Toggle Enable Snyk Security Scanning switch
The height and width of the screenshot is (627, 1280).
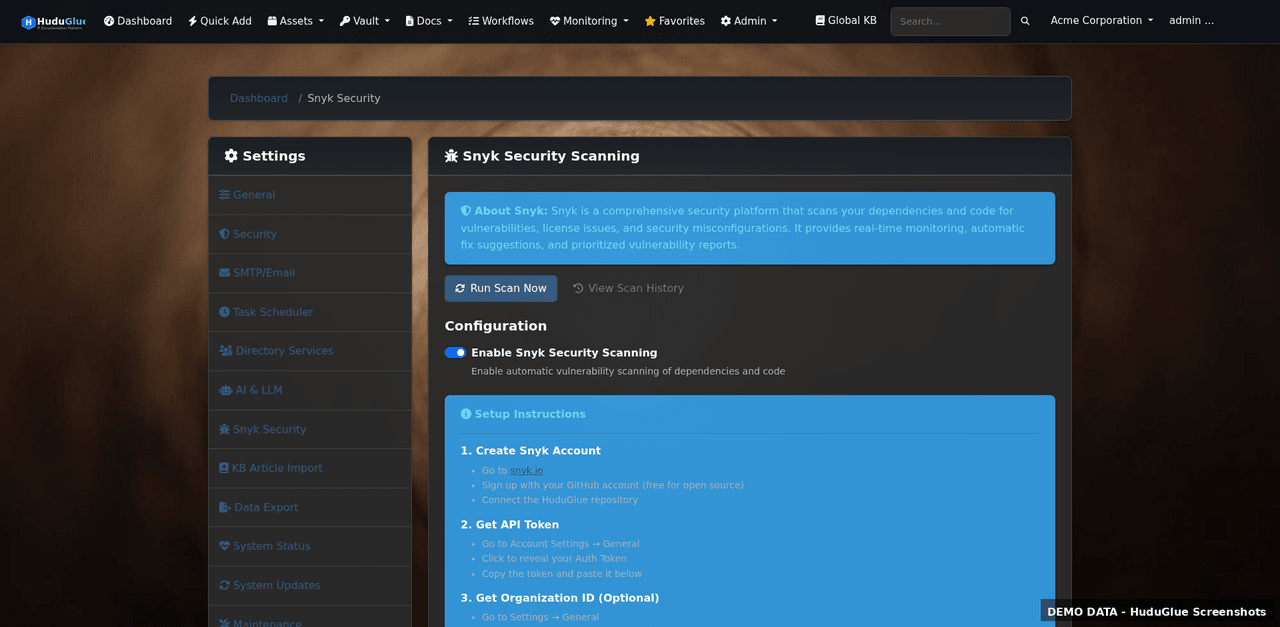tap(455, 352)
